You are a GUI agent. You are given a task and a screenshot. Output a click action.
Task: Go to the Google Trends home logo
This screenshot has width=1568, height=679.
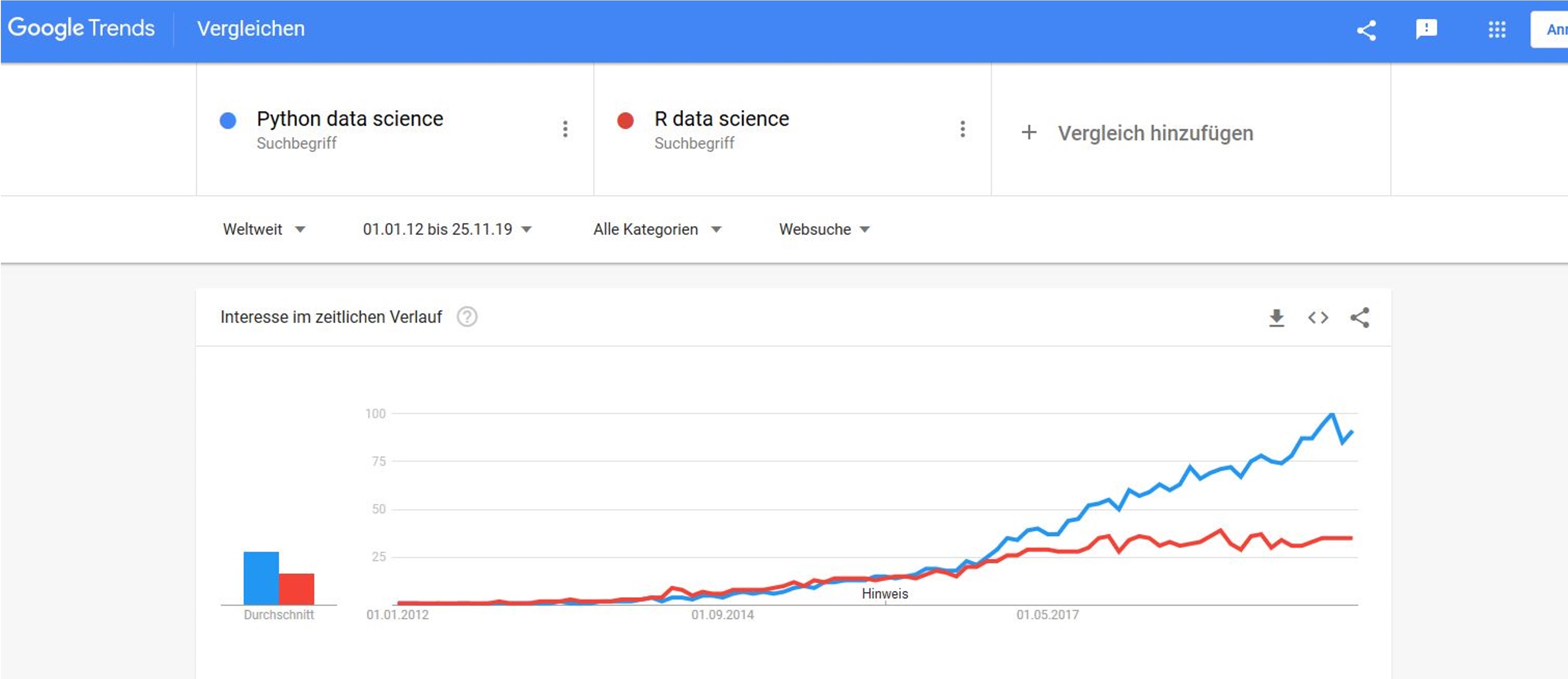[81, 28]
